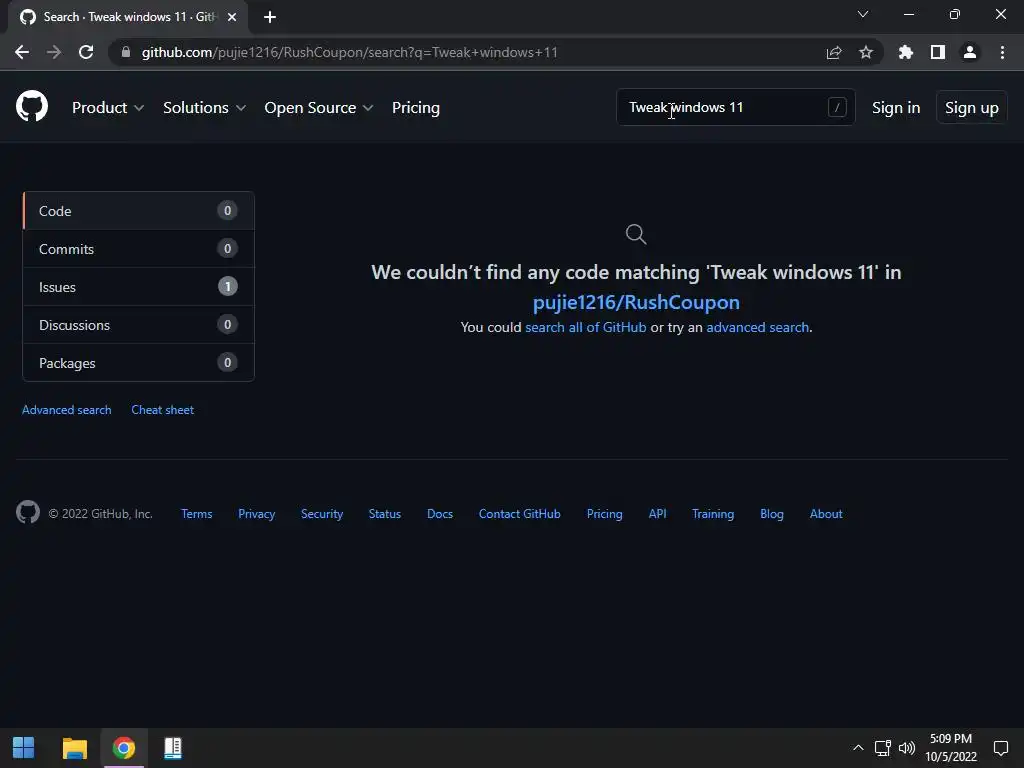Click the Sign in link
1024x768 pixels.
[896, 108]
